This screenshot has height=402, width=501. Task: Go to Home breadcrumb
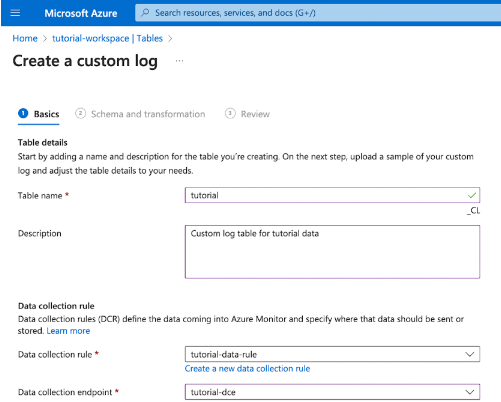pyautogui.click(x=25, y=38)
